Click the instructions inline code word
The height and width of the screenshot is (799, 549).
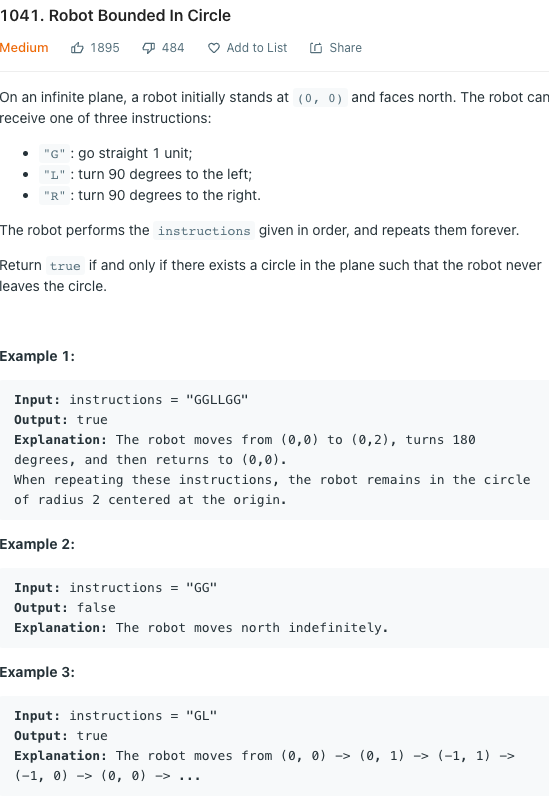click(x=204, y=231)
